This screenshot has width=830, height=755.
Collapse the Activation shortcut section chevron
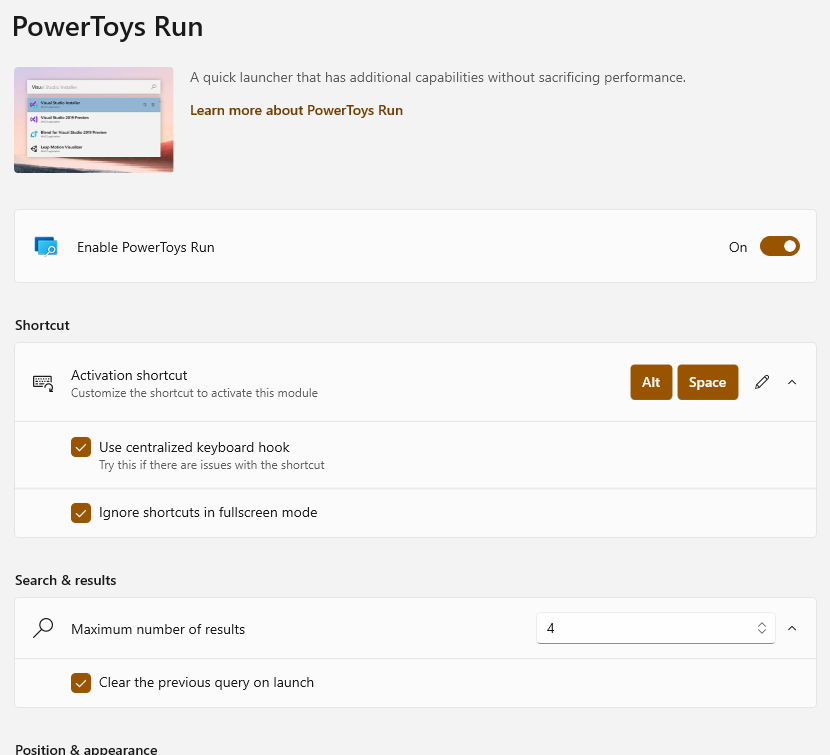[792, 382]
